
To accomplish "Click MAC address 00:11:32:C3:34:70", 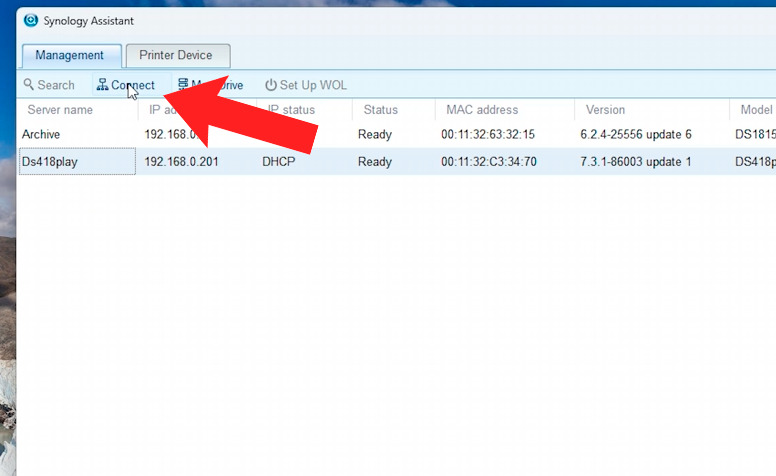I will (x=489, y=162).
